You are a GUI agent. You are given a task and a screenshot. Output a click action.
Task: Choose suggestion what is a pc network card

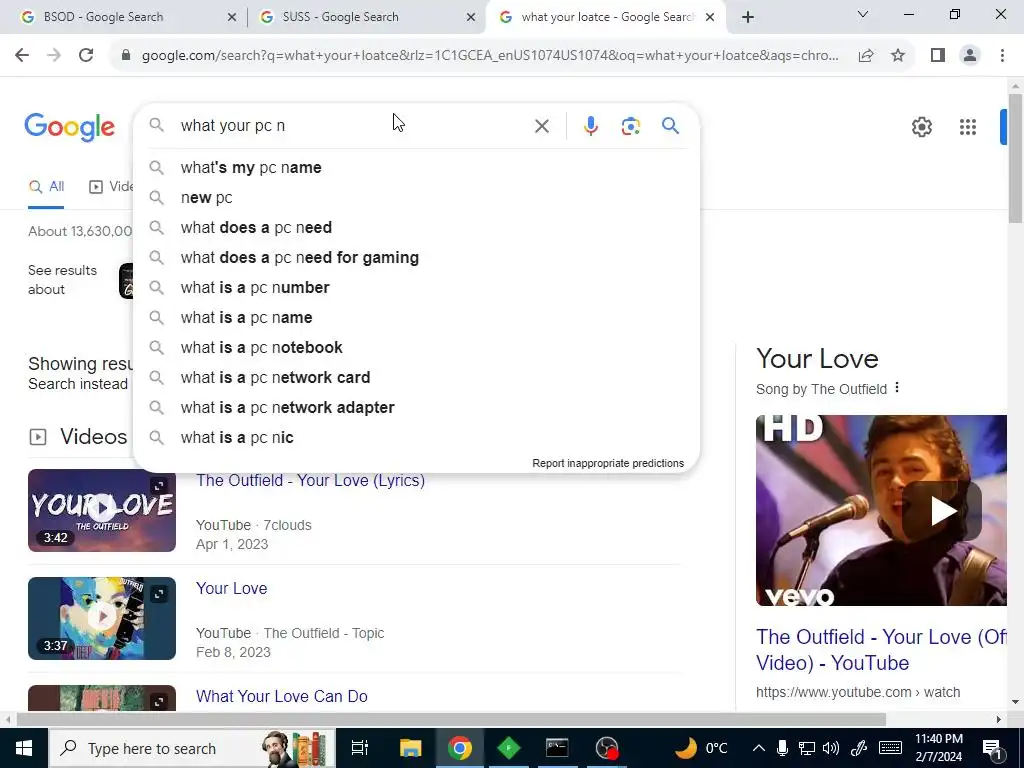click(x=417, y=377)
